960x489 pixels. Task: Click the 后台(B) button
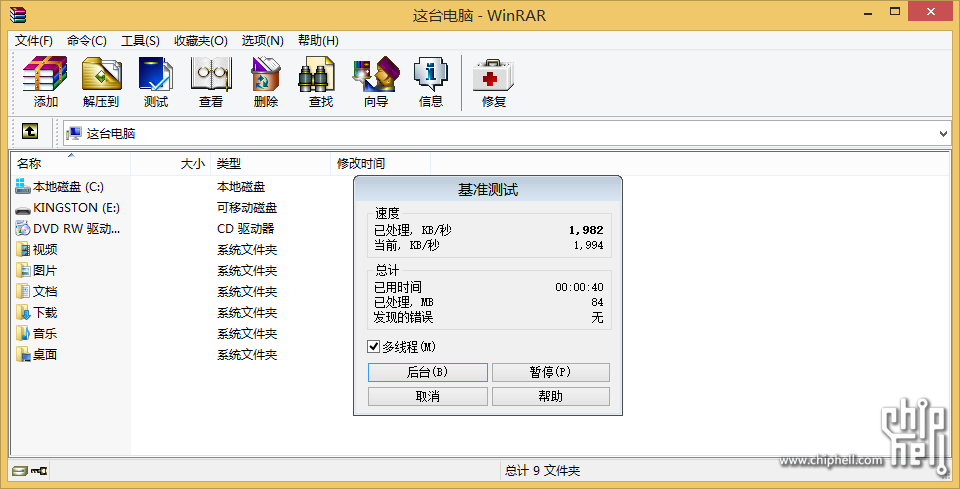[x=427, y=372]
